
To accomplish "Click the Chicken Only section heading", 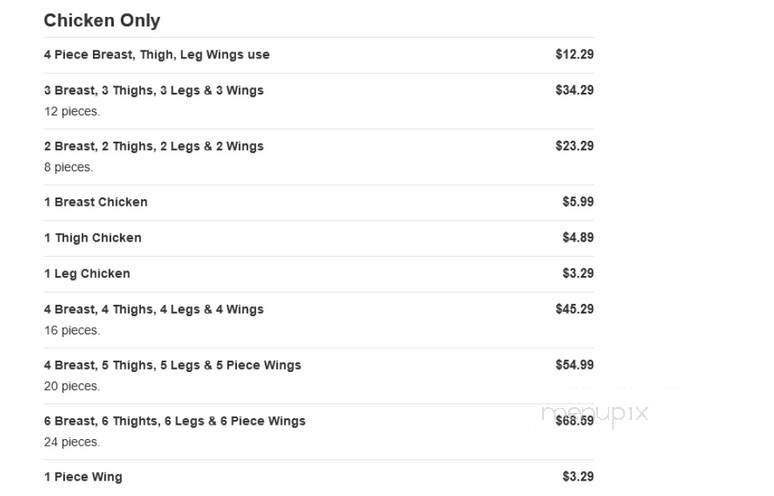I will [x=102, y=20].
